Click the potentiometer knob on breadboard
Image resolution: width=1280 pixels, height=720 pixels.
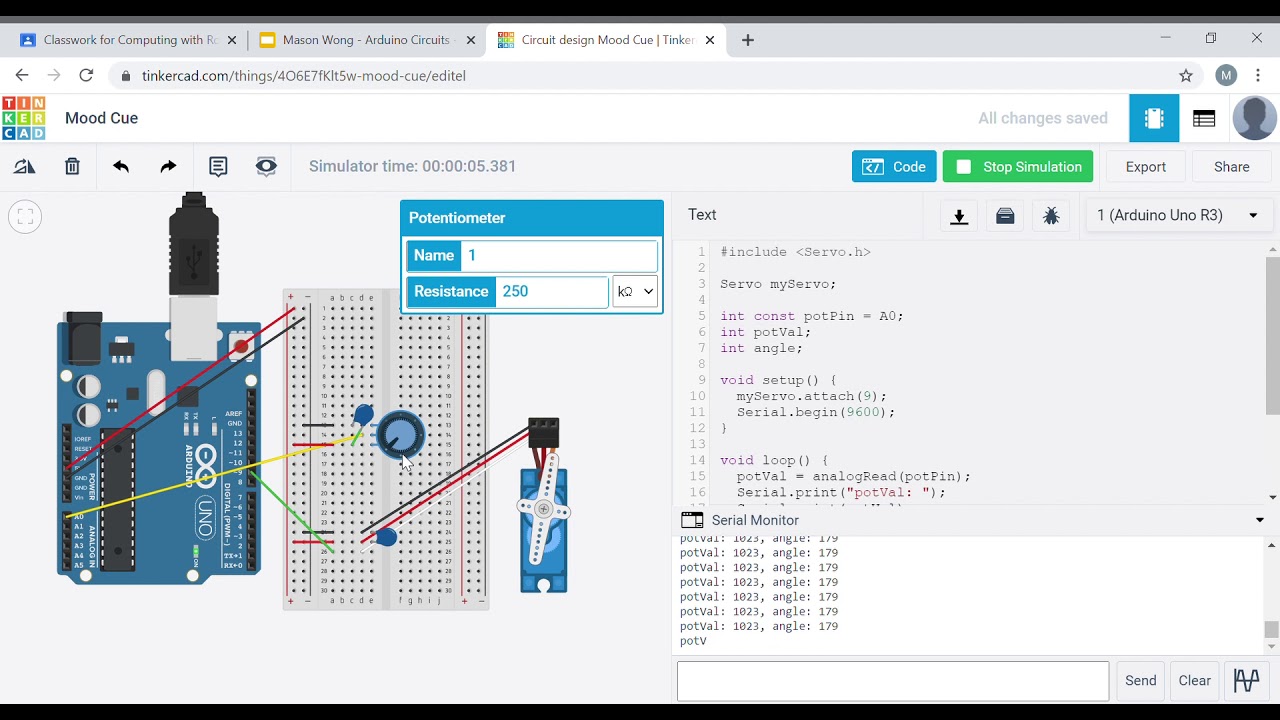[x=401, y=436]
